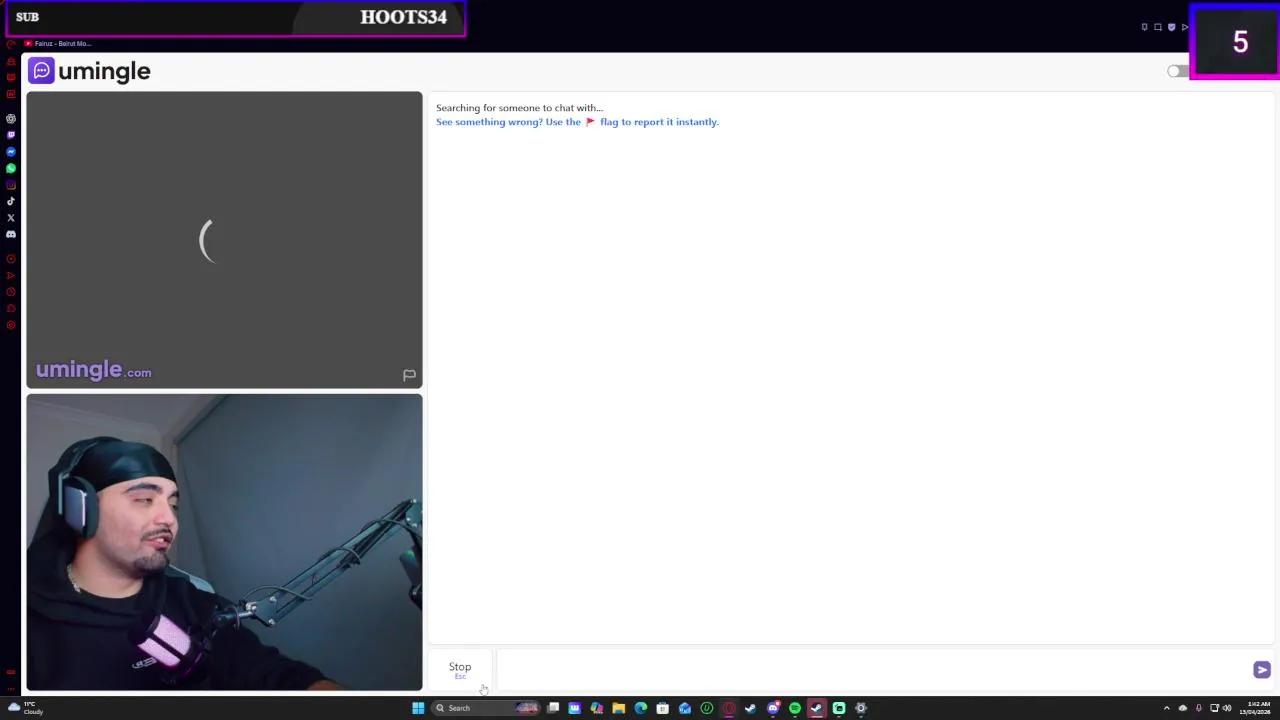Open Discord from the taskbar

(773, 708)
